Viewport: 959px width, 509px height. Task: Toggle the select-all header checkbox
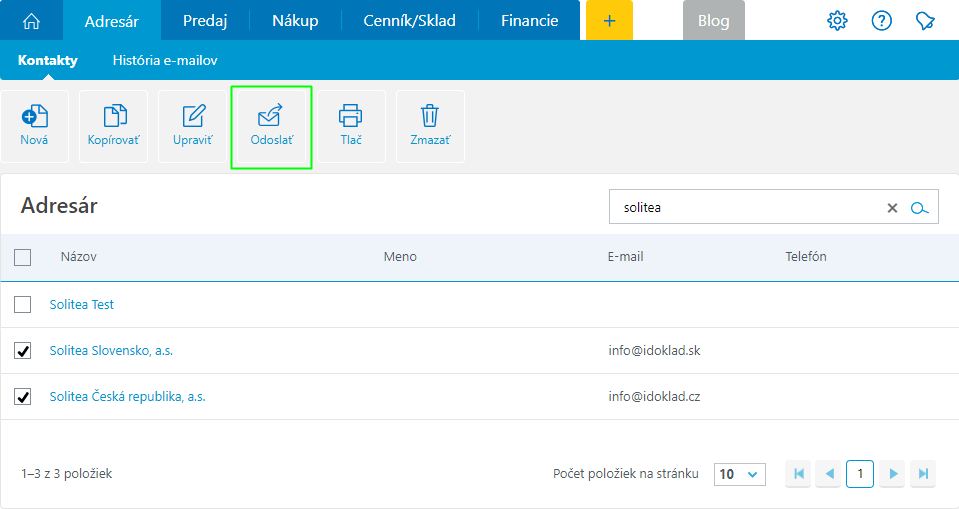23,258
